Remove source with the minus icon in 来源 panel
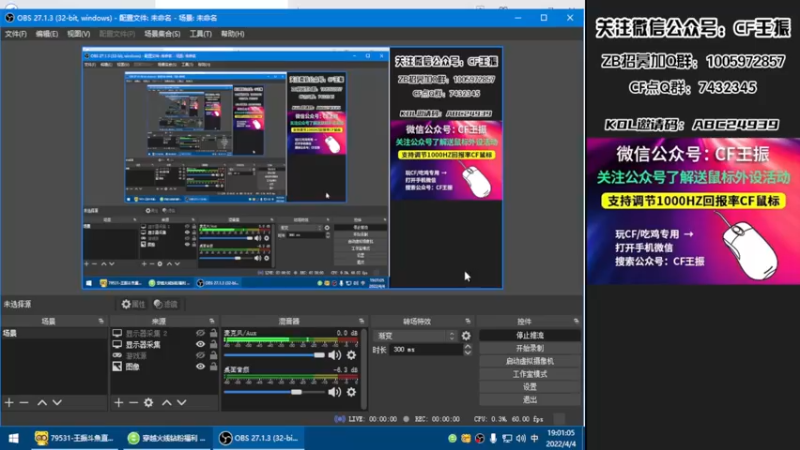The image size is (800, 450). [x=133, y=403]
